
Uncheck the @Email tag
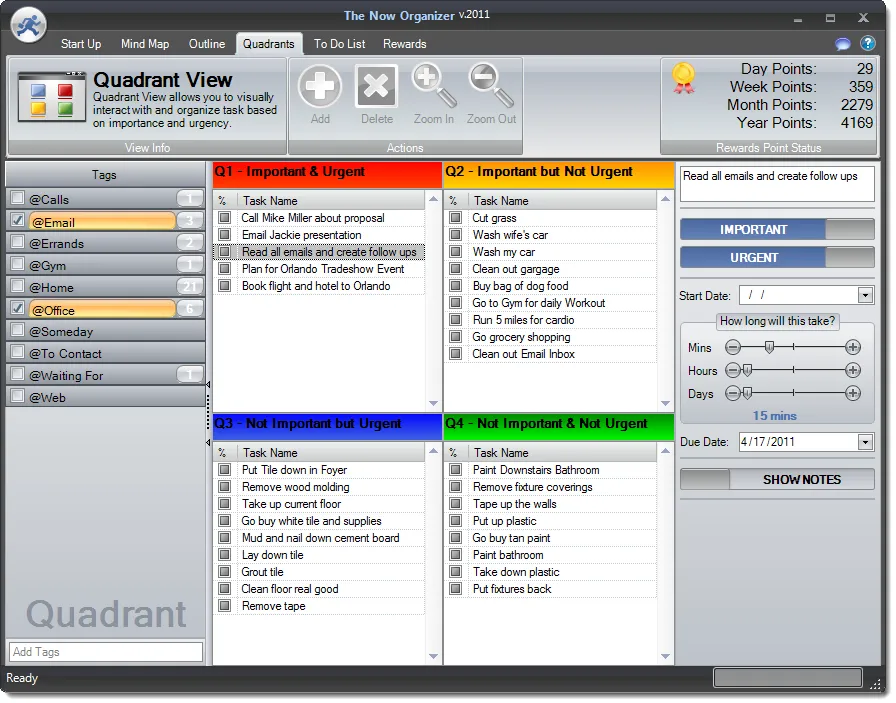pos(16,221)
